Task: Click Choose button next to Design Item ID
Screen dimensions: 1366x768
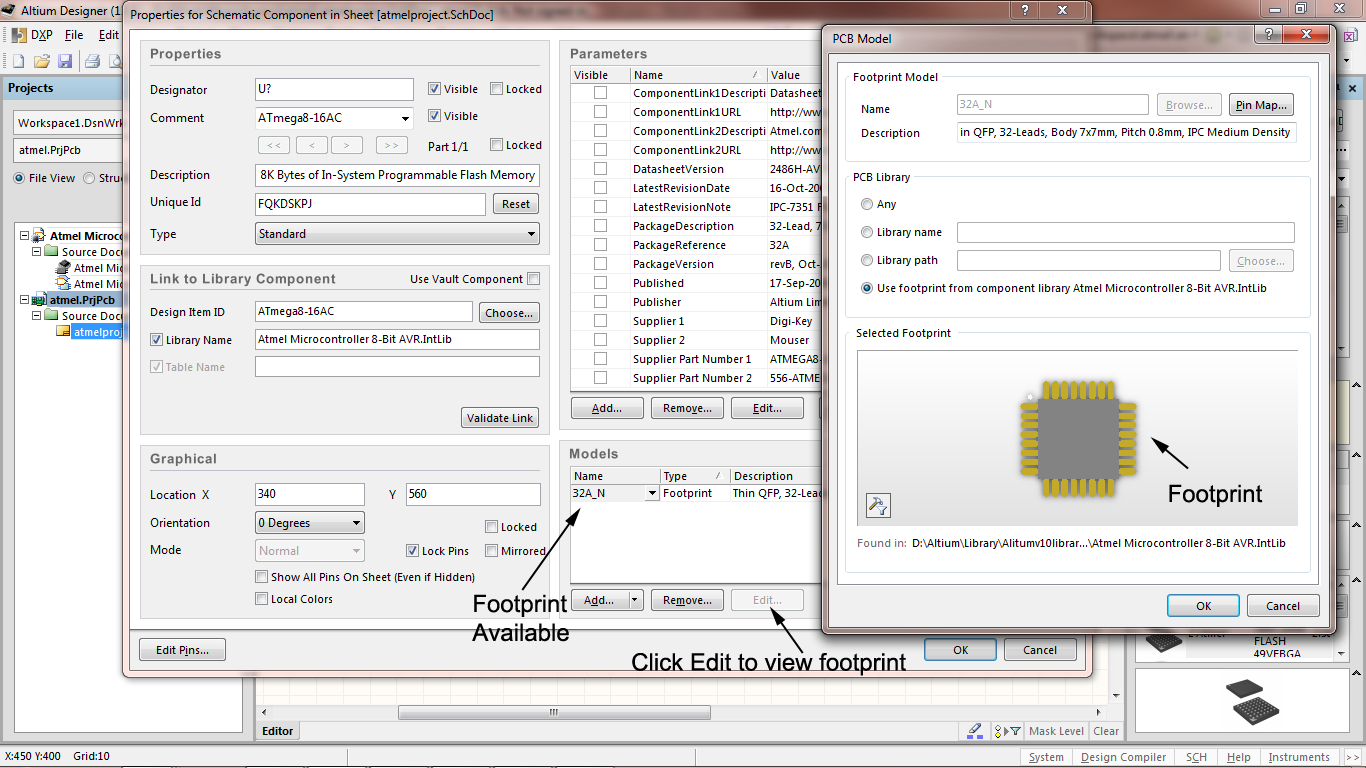Action: [x=509, y=313]
